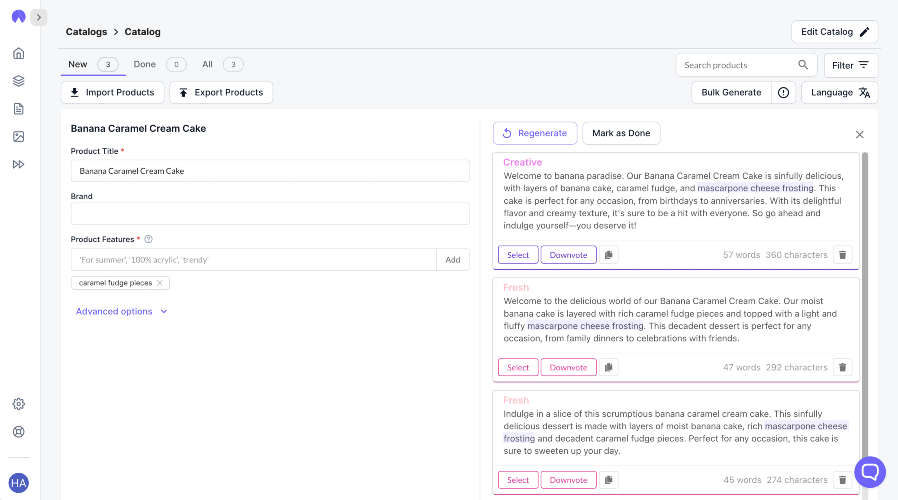
Task: Click the Search products field
Action: (736, 65)
